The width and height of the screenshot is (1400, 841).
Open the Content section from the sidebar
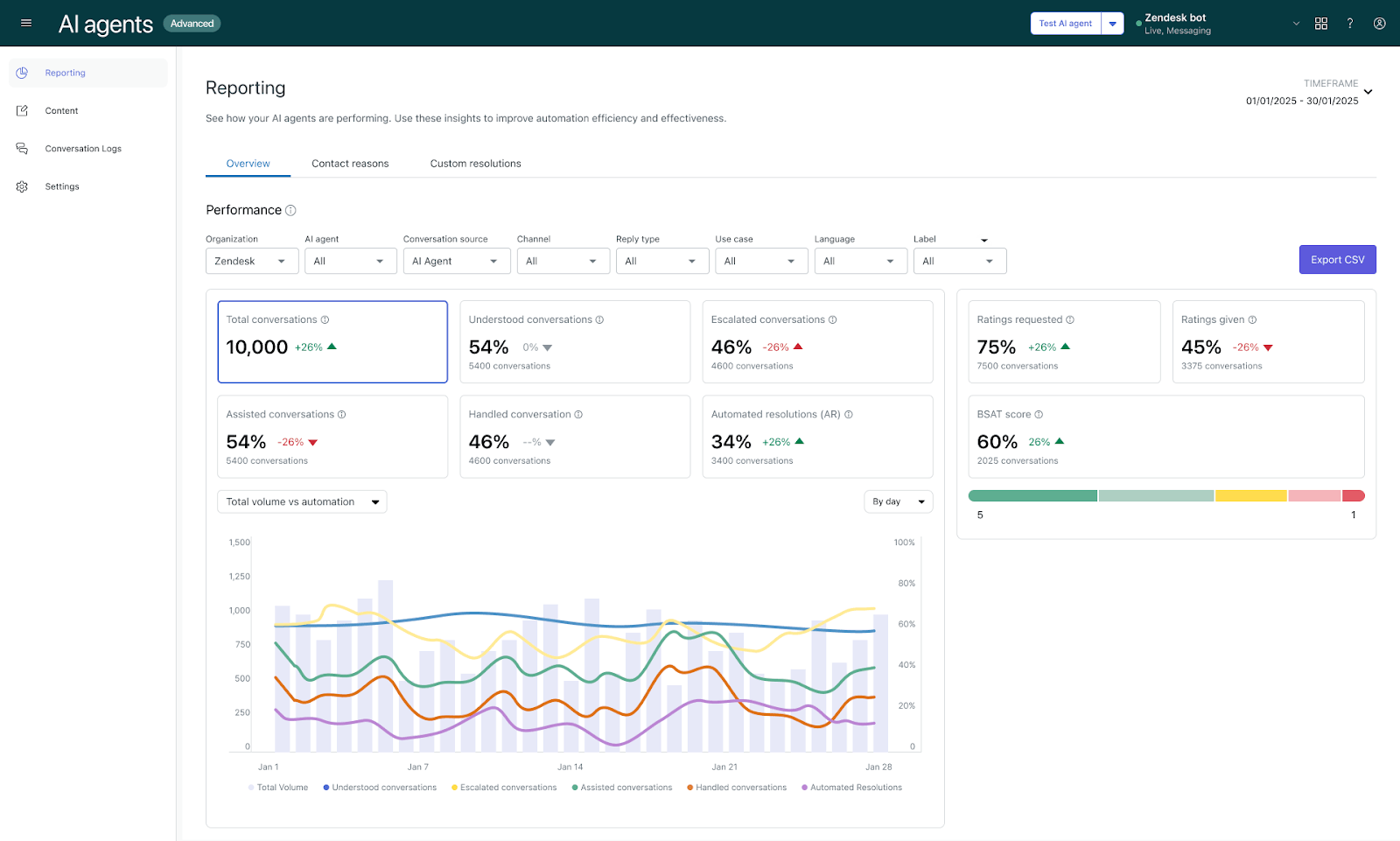61,110
